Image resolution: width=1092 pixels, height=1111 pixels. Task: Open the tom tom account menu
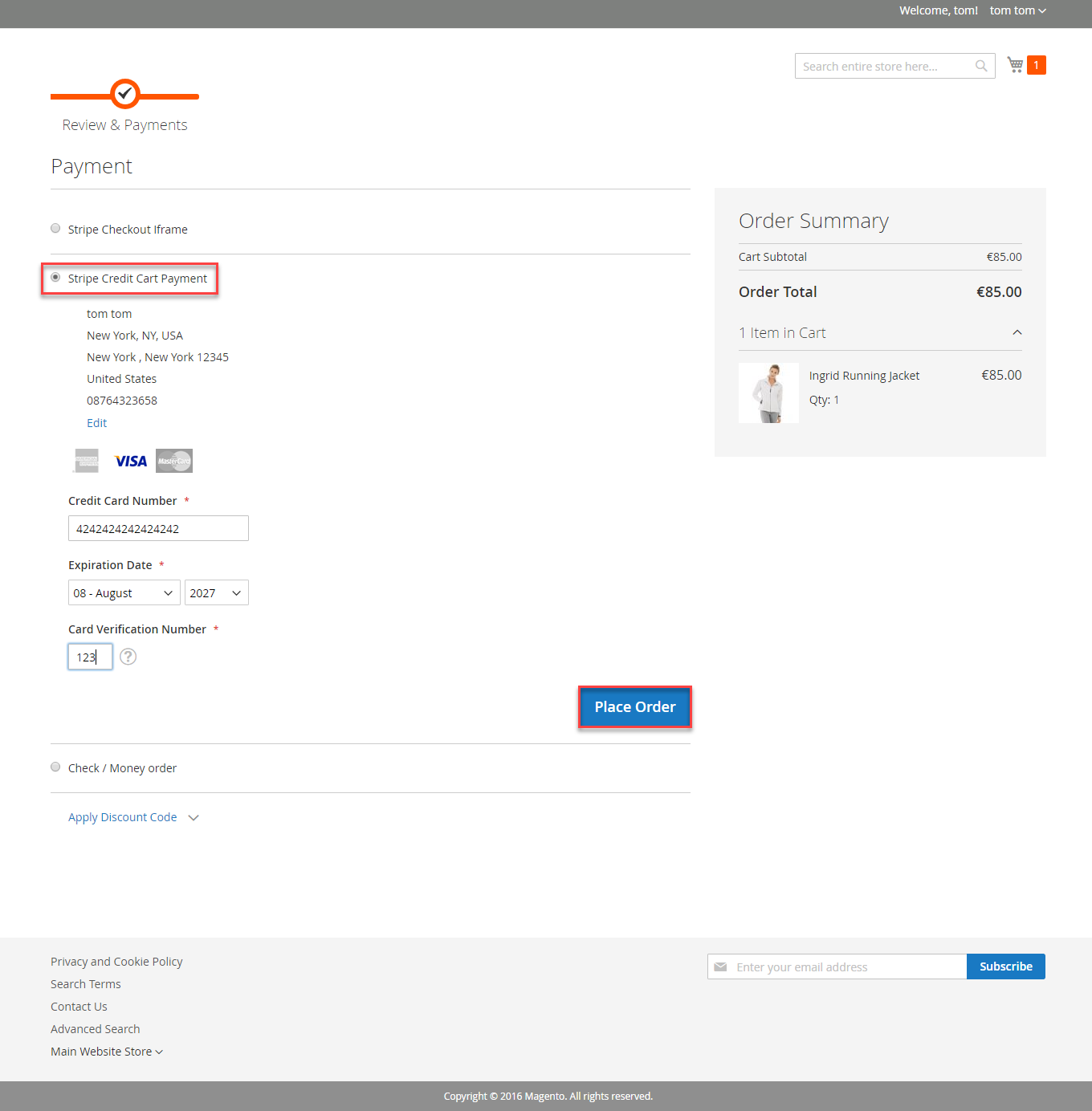tap(1017, 10)
